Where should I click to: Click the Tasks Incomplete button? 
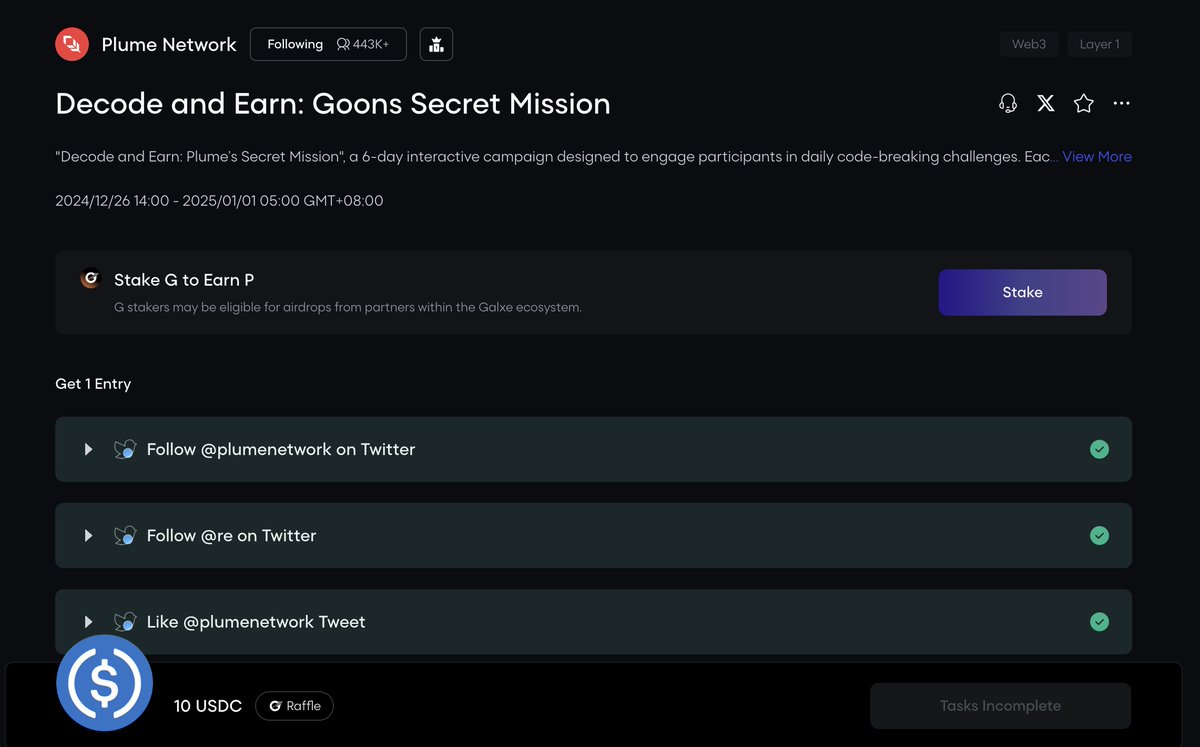pos(1000,706)
